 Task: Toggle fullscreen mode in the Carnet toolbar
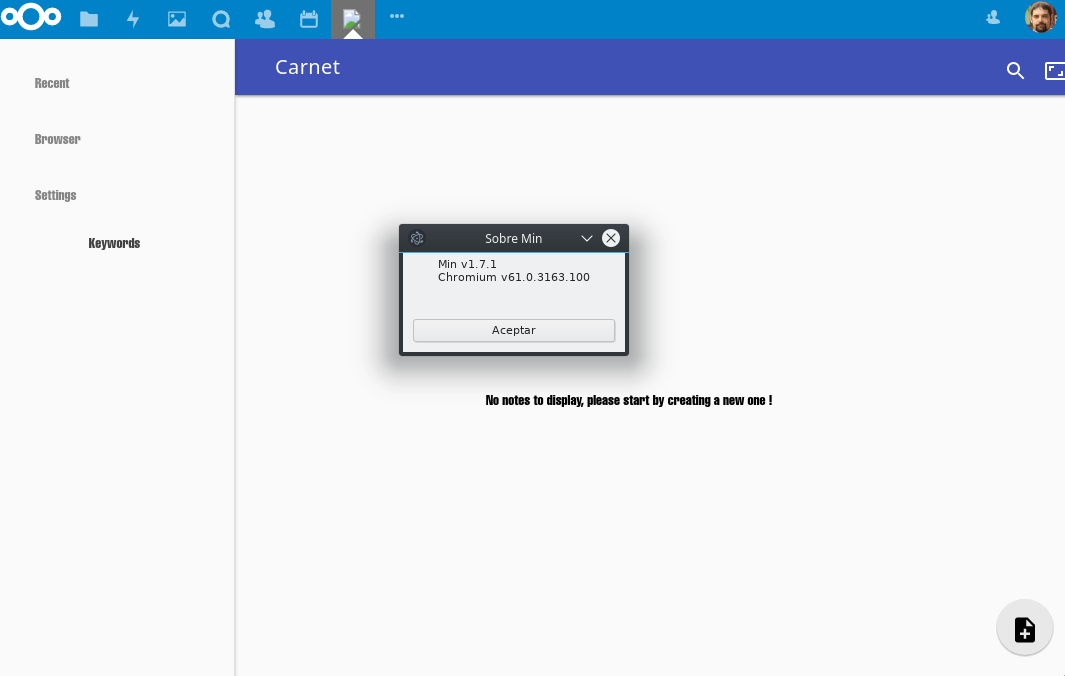(x=1055, y=71)
